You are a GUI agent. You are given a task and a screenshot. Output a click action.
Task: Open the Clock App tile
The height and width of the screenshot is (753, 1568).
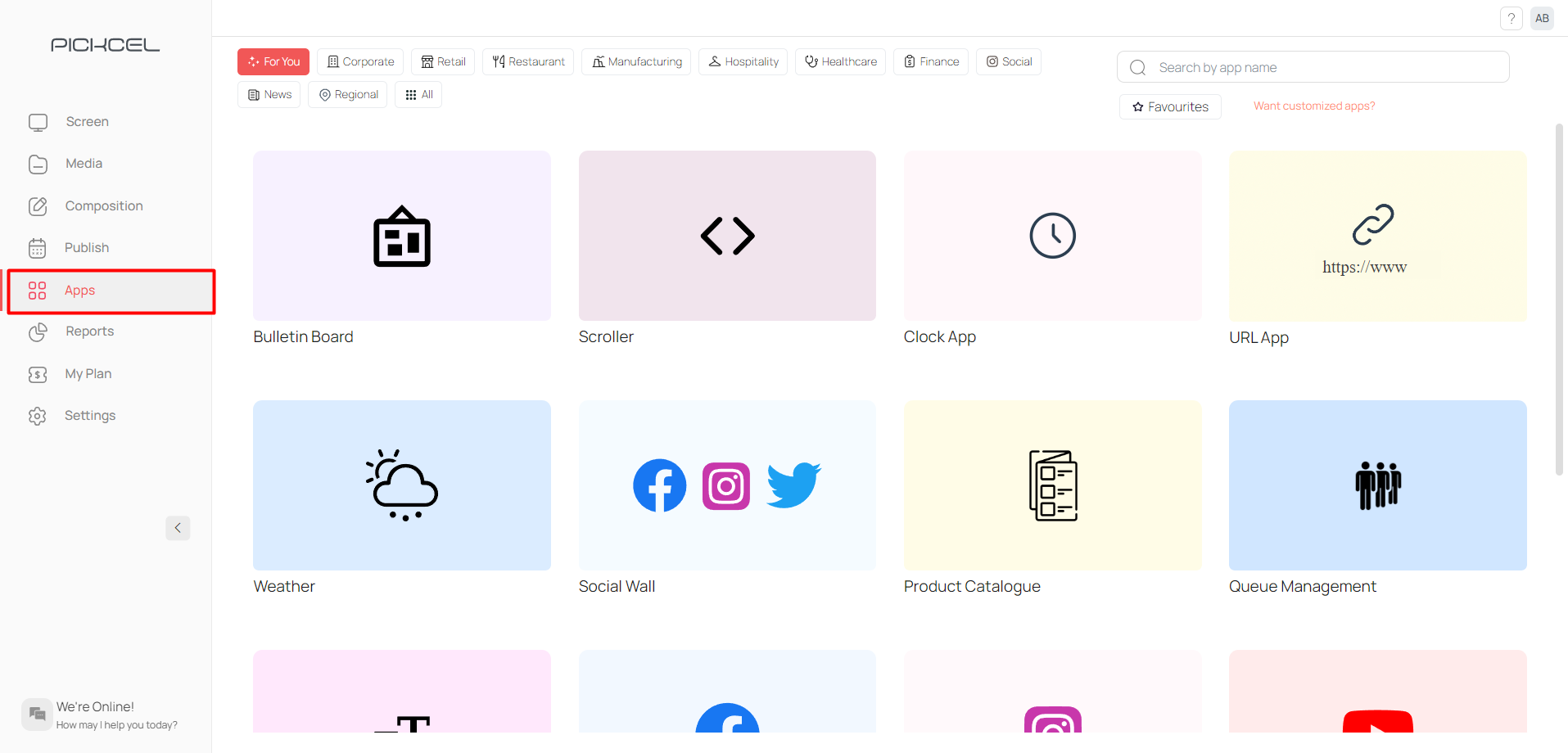(1053, 236)
